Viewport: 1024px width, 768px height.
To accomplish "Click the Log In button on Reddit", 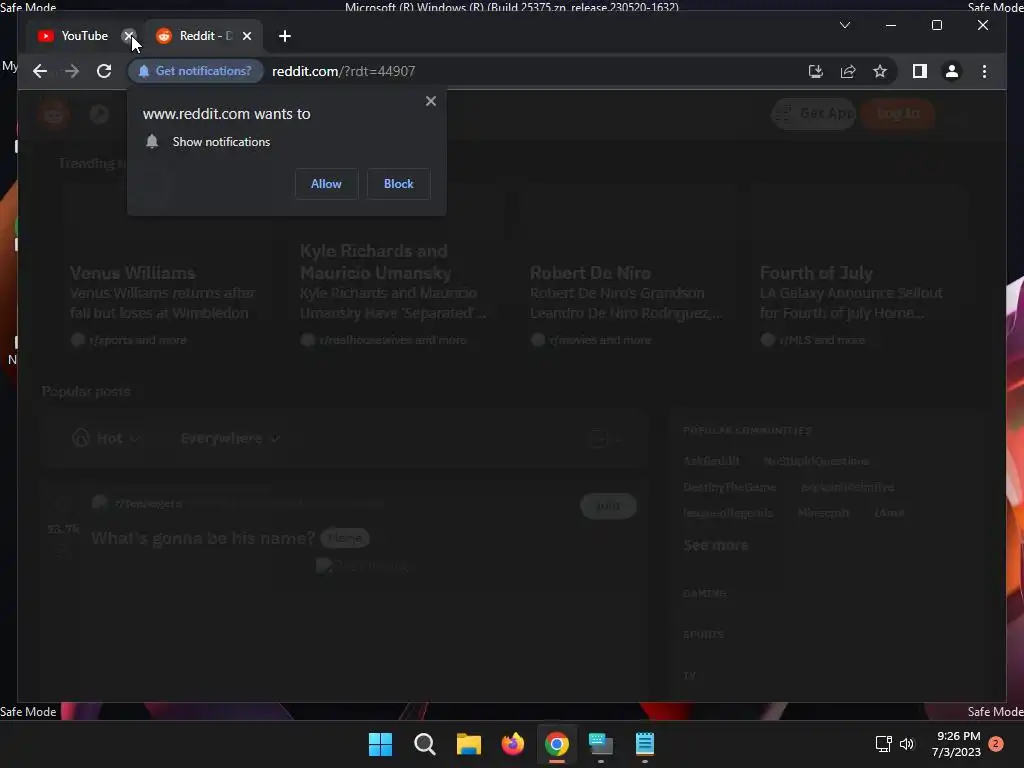I will [x=898, y=114].
